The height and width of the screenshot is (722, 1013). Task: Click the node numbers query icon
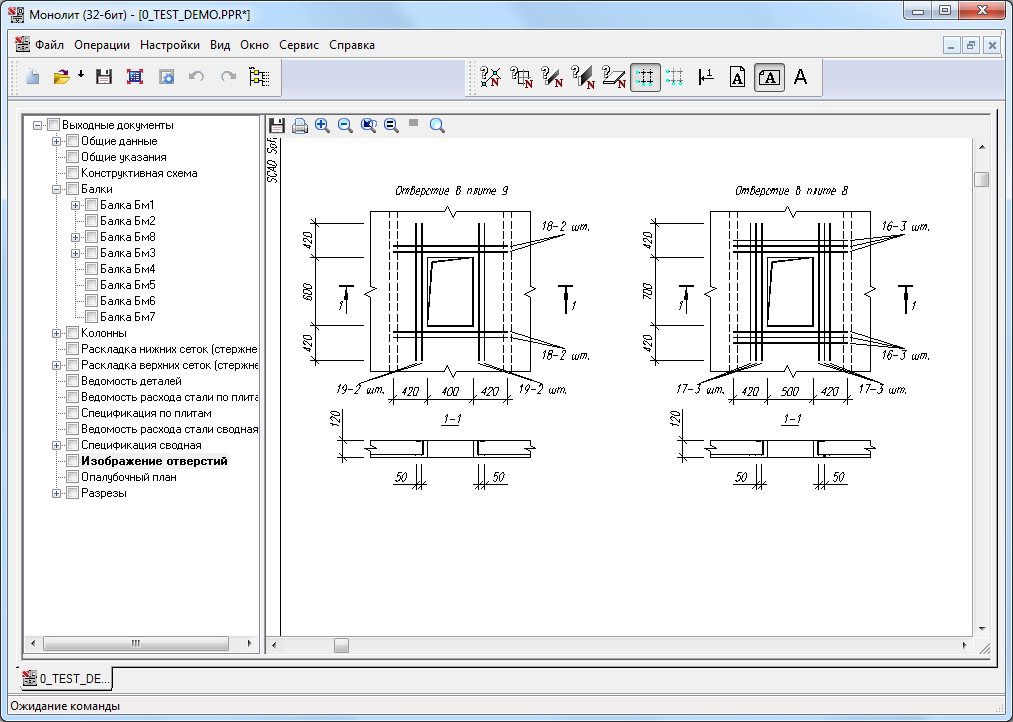point(490,77)
